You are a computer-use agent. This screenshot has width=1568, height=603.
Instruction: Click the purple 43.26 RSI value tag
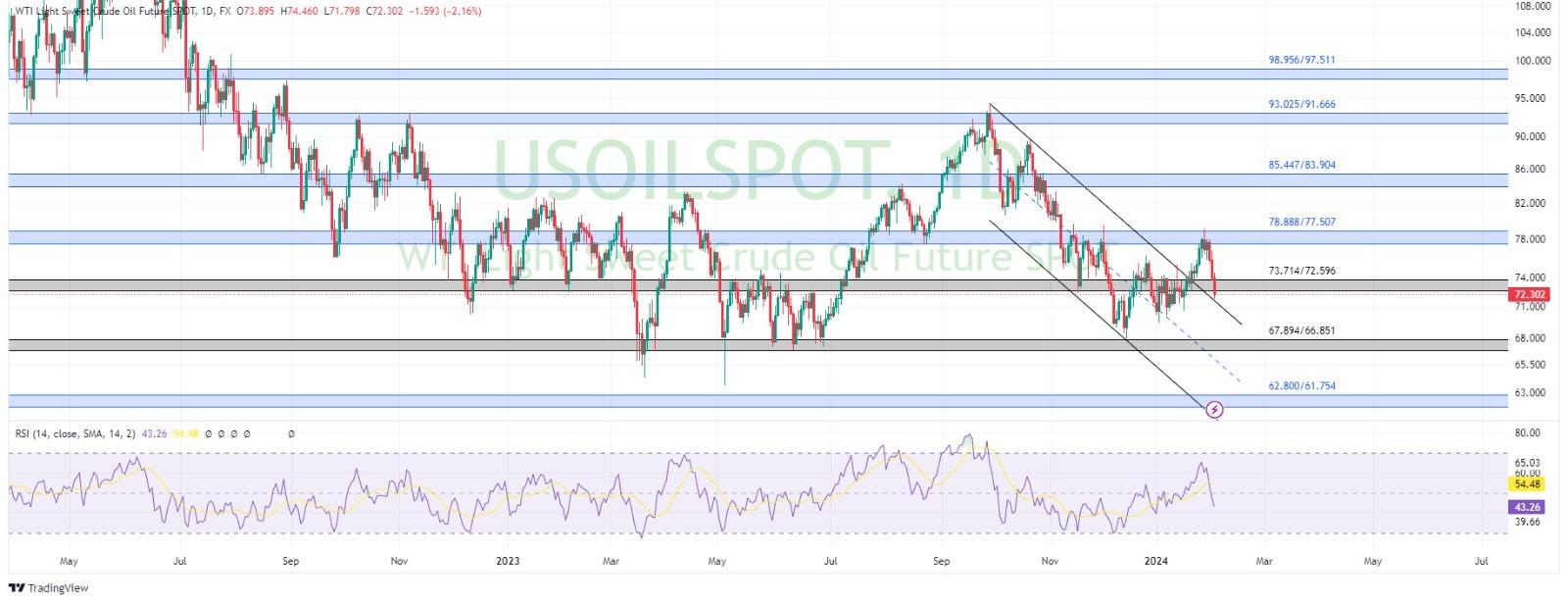(1528, 507)
